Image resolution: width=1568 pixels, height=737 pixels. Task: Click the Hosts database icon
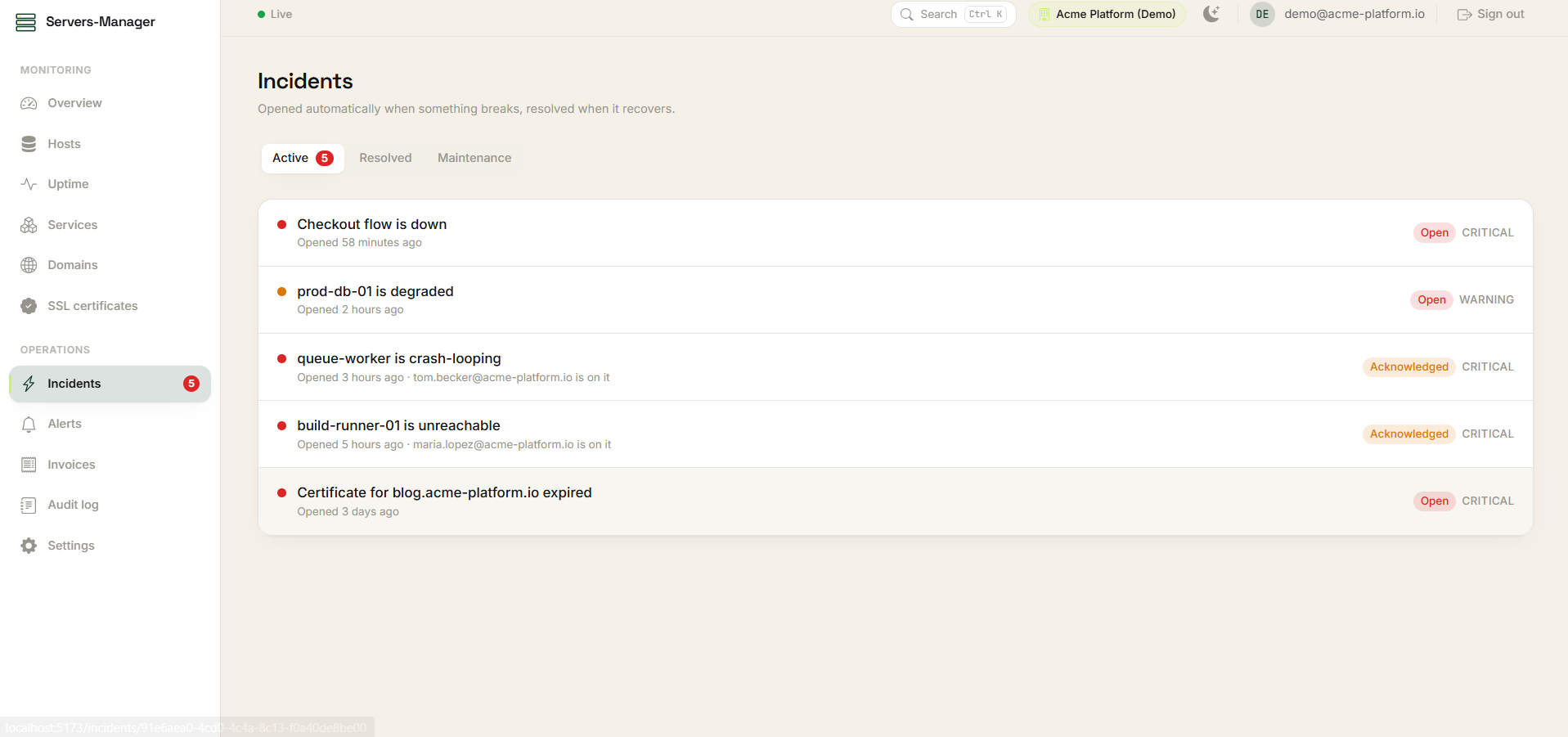point(29,144)
